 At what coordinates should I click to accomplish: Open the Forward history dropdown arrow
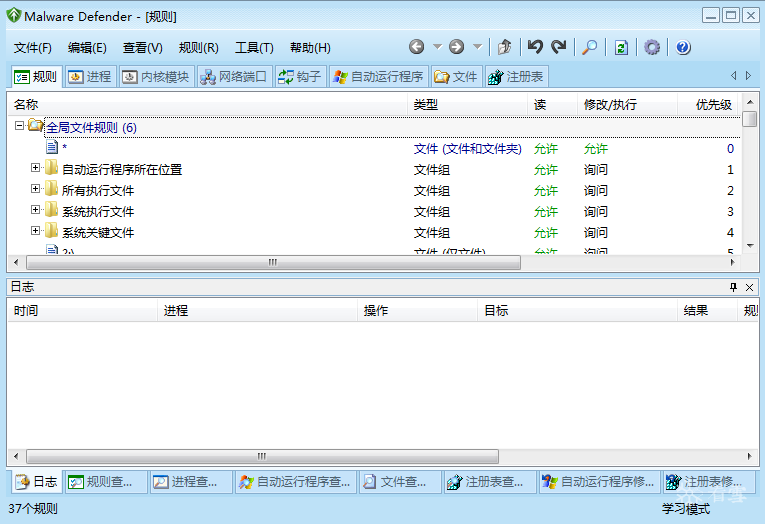(477, 47)
